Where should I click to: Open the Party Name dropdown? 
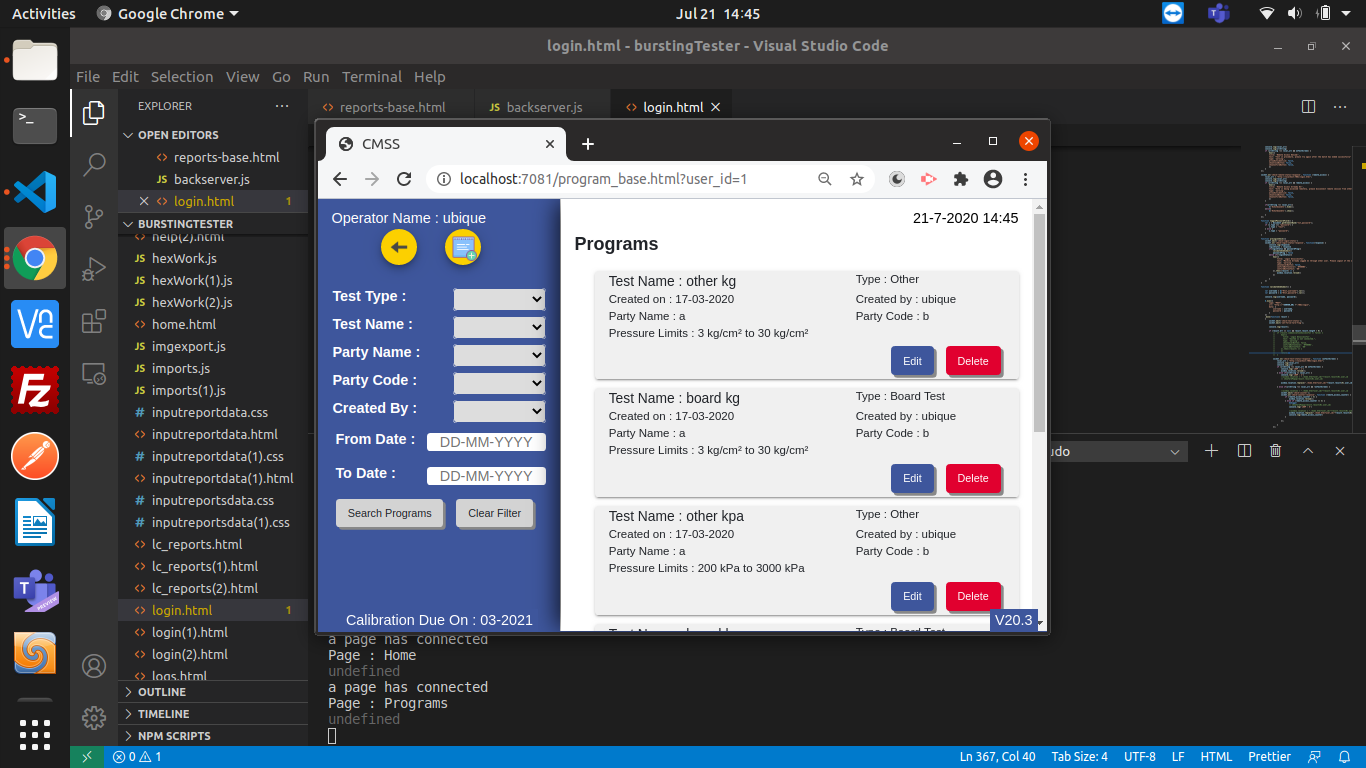(499, 354)
